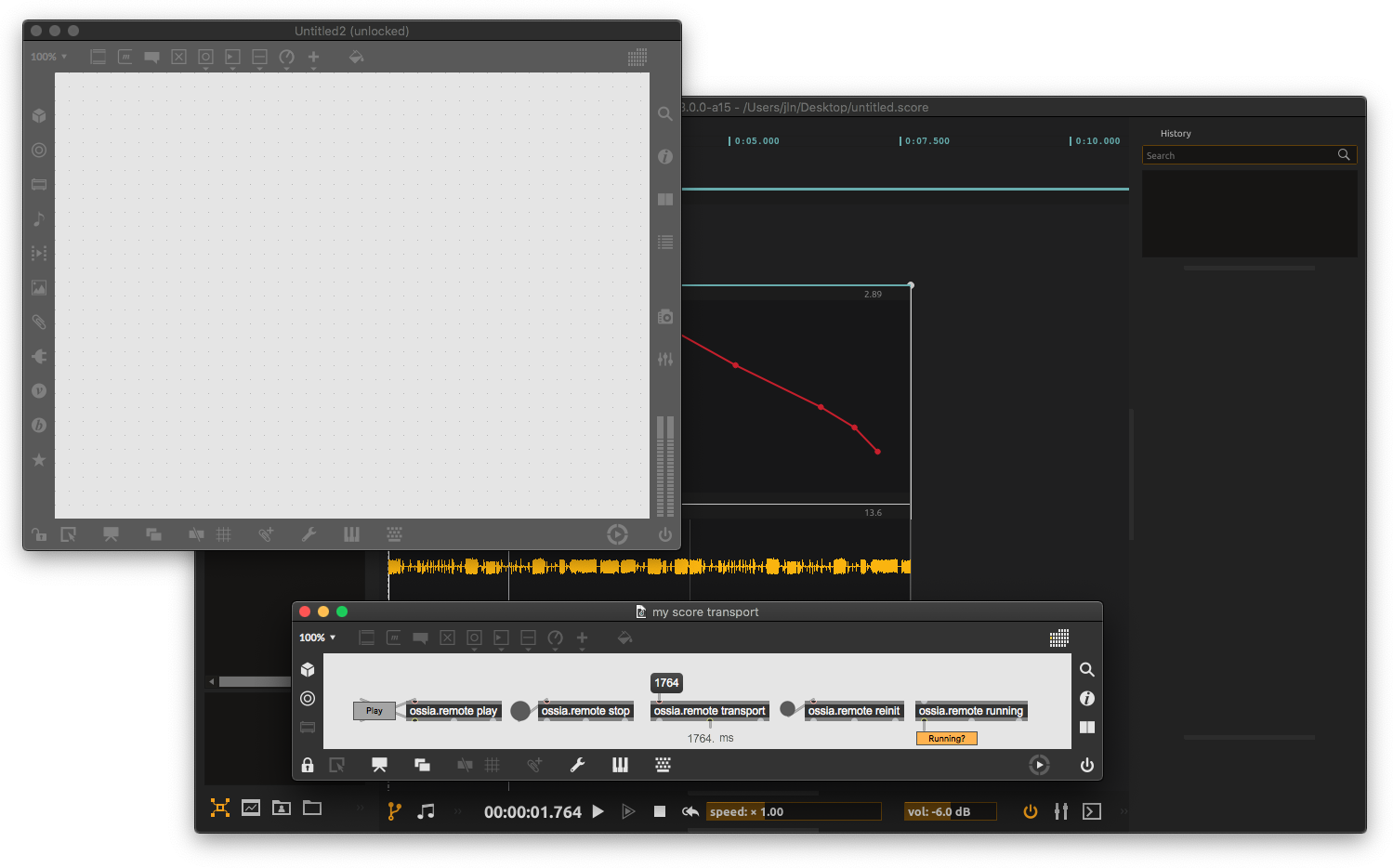Screen dimensions: 1393x868
Task: Click the score Play button in transport bar
Action: pos(598,811)
